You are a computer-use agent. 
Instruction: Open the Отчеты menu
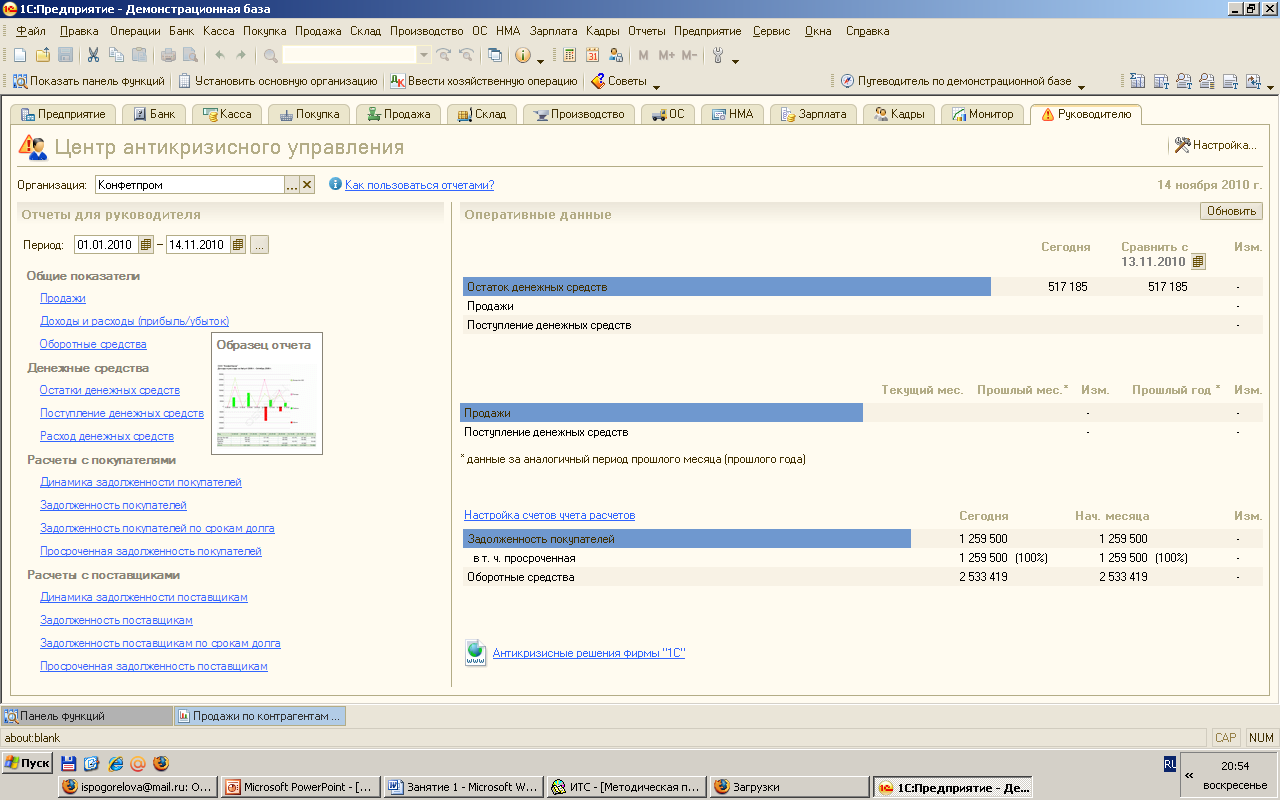click(647, 31)
